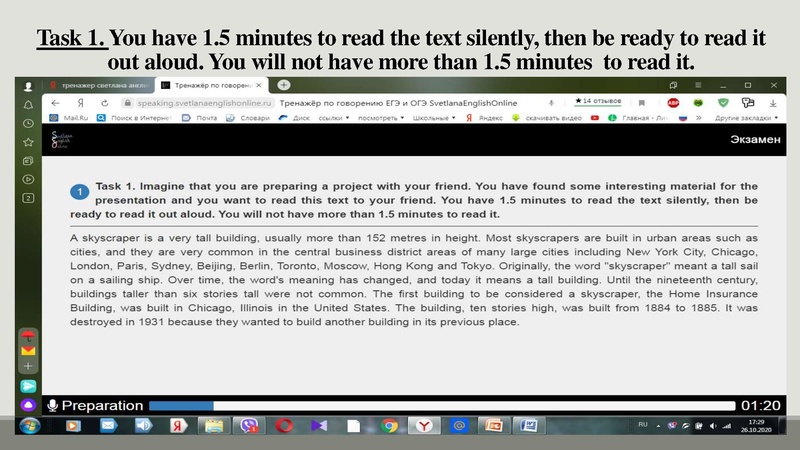This screenshot has width=800, height=450.
Task: Open the favorites star in left sidebar
Action: point(28,143)
